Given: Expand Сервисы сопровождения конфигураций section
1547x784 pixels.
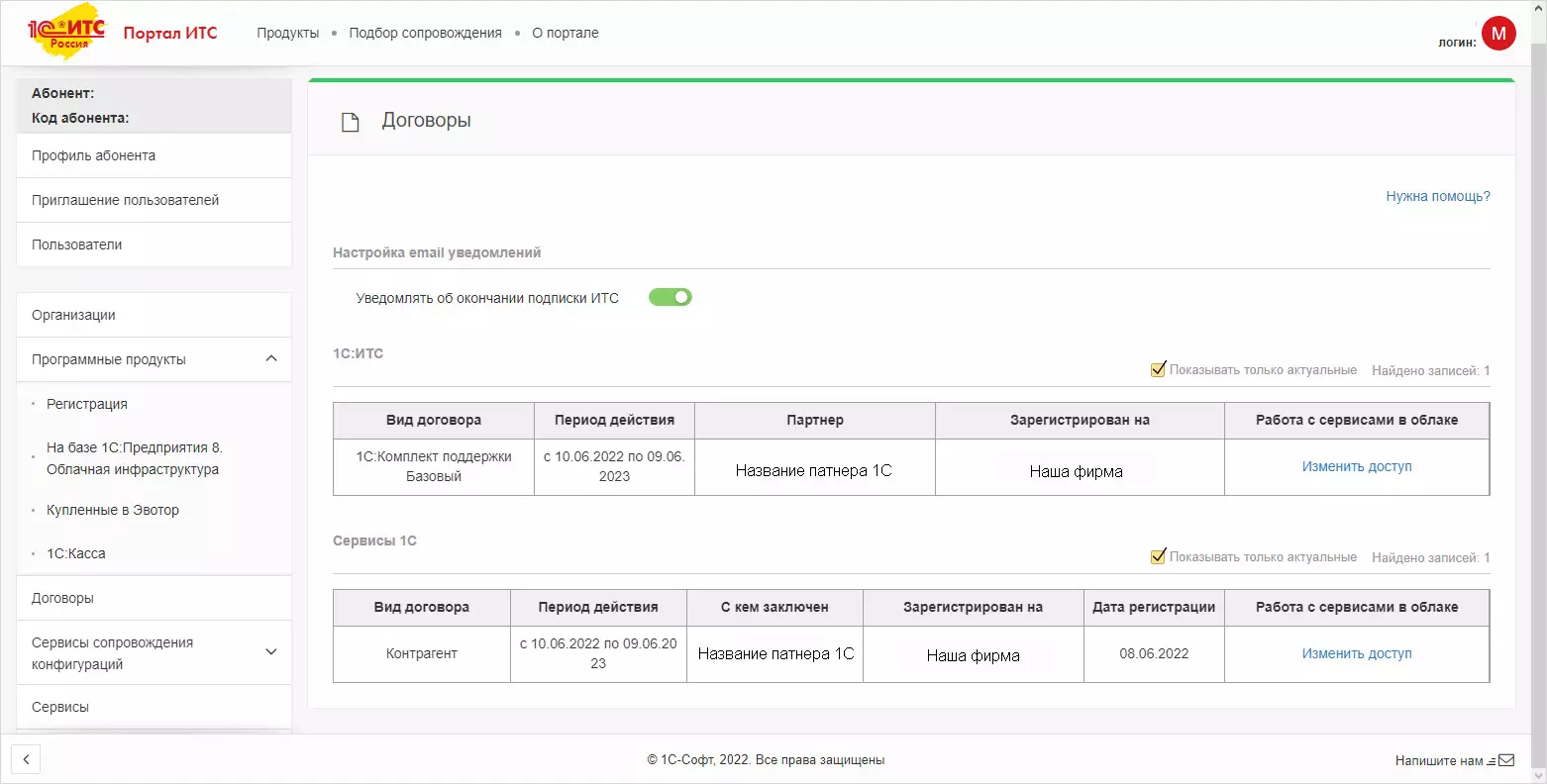Looking at the screenshot, I should point(271,651).
